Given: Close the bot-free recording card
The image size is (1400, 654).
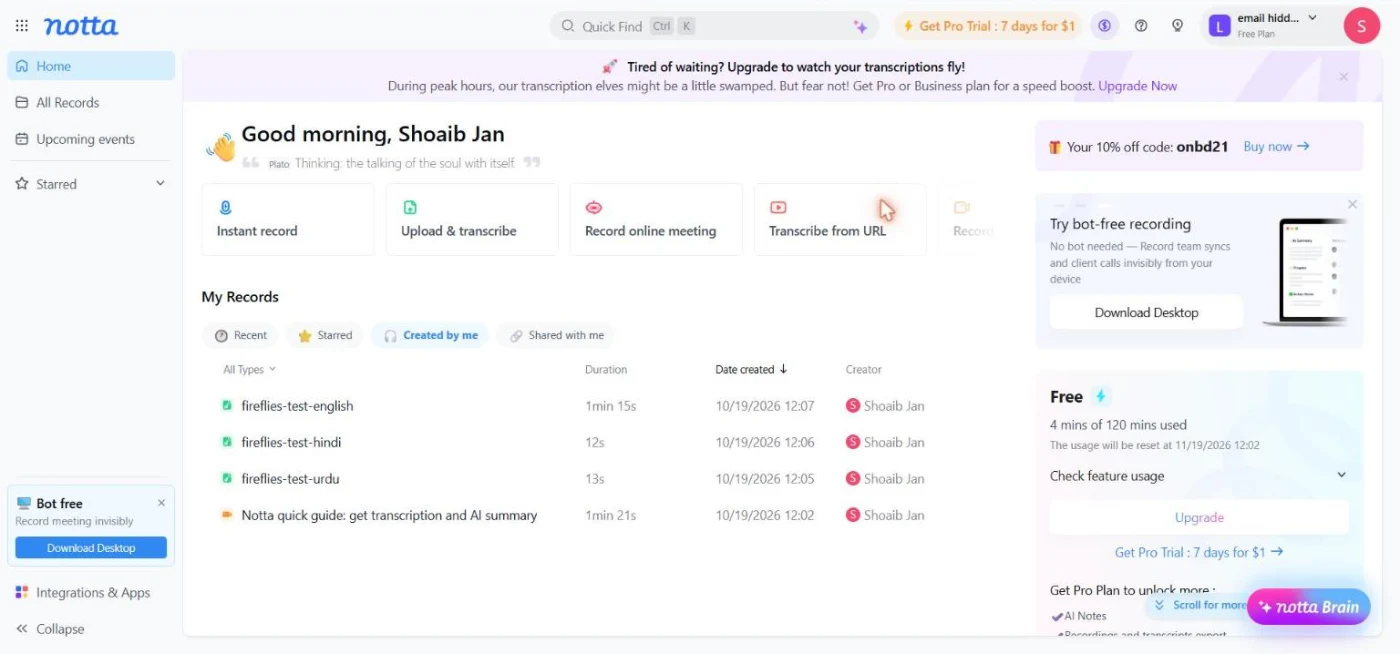Looking at the screenshot, I should [1352, 204].
